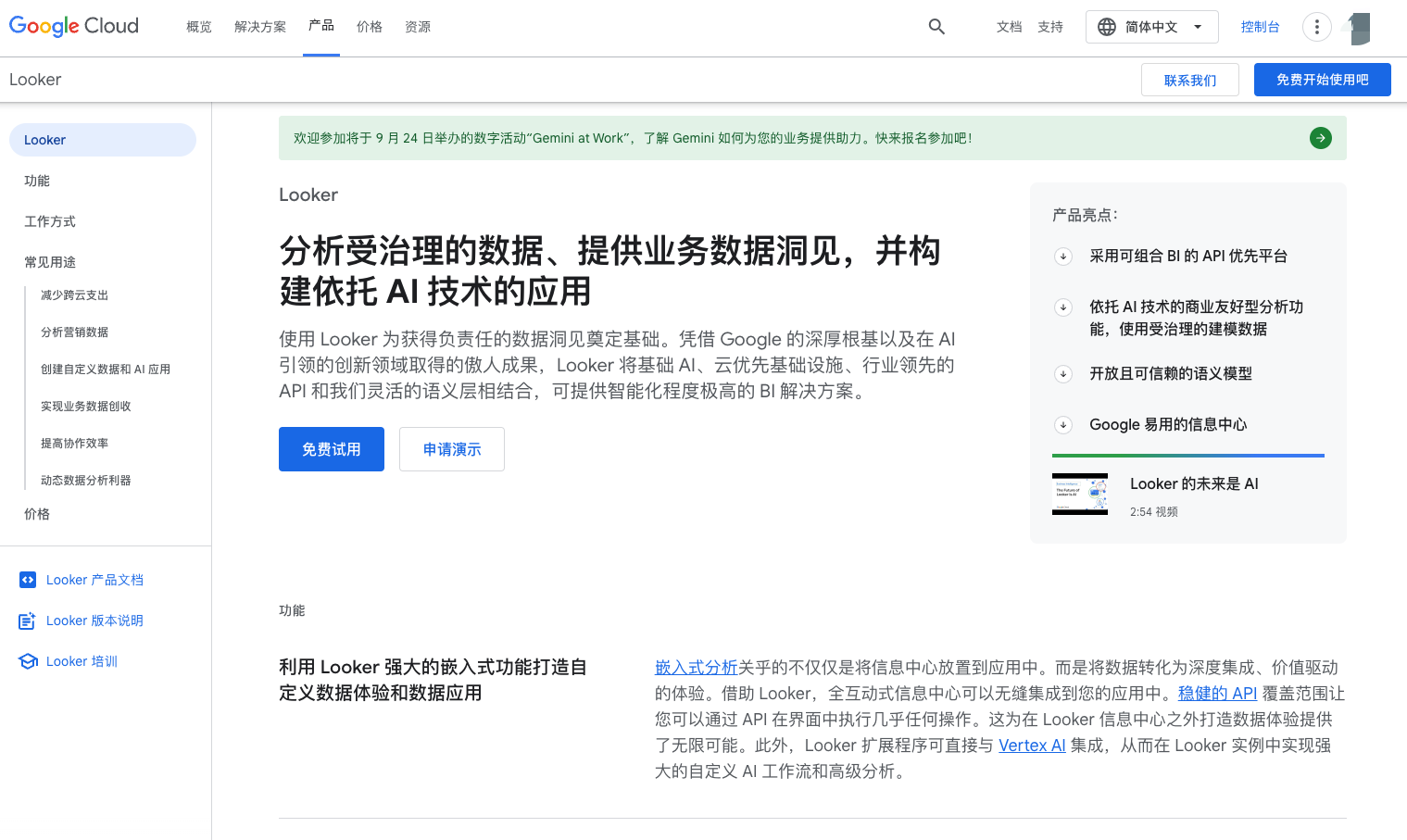Open the Vertex AI link
Viewport: 1407px width, 840px height.
[1032, 745]
